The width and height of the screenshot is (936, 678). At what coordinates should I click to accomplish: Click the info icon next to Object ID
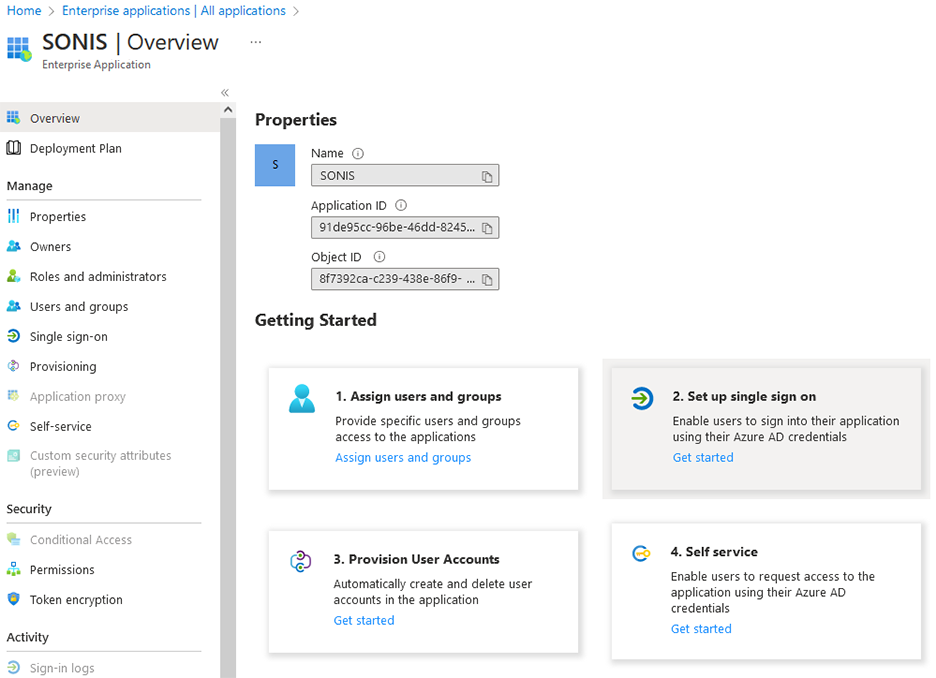(379, 257)
